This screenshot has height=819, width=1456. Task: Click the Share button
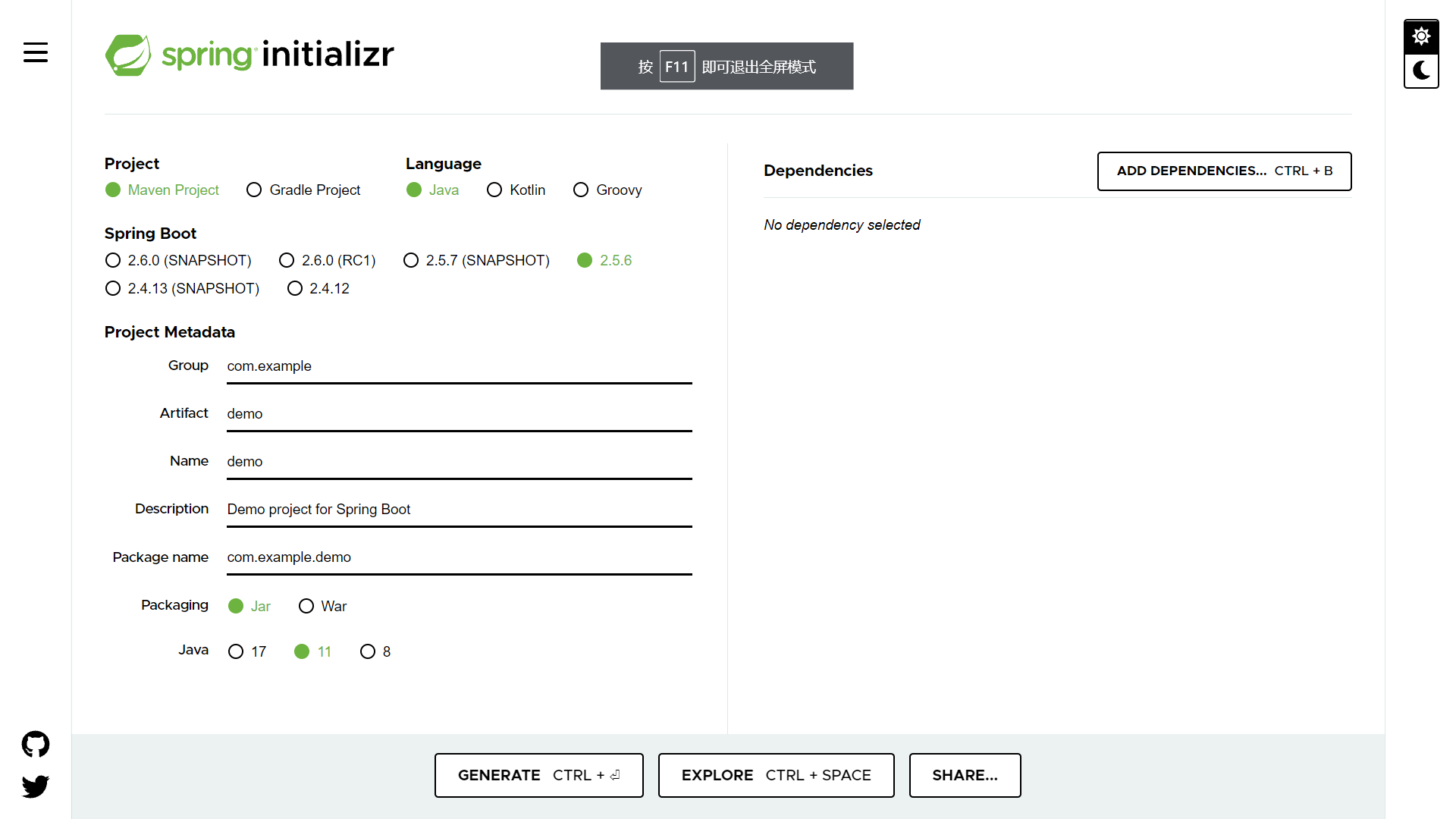(x=965, y=775)
